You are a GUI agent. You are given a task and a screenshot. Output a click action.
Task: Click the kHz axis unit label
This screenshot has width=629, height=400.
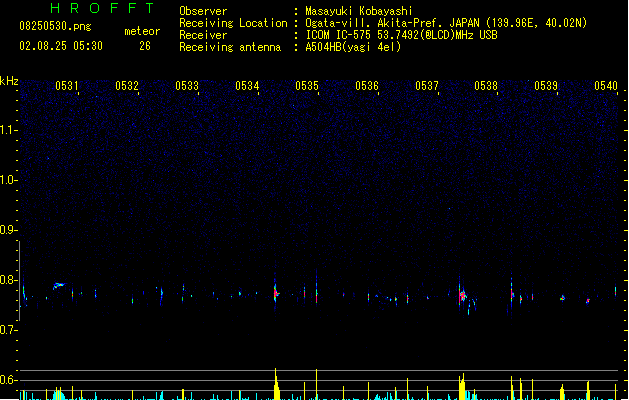[x=9, y=81]
